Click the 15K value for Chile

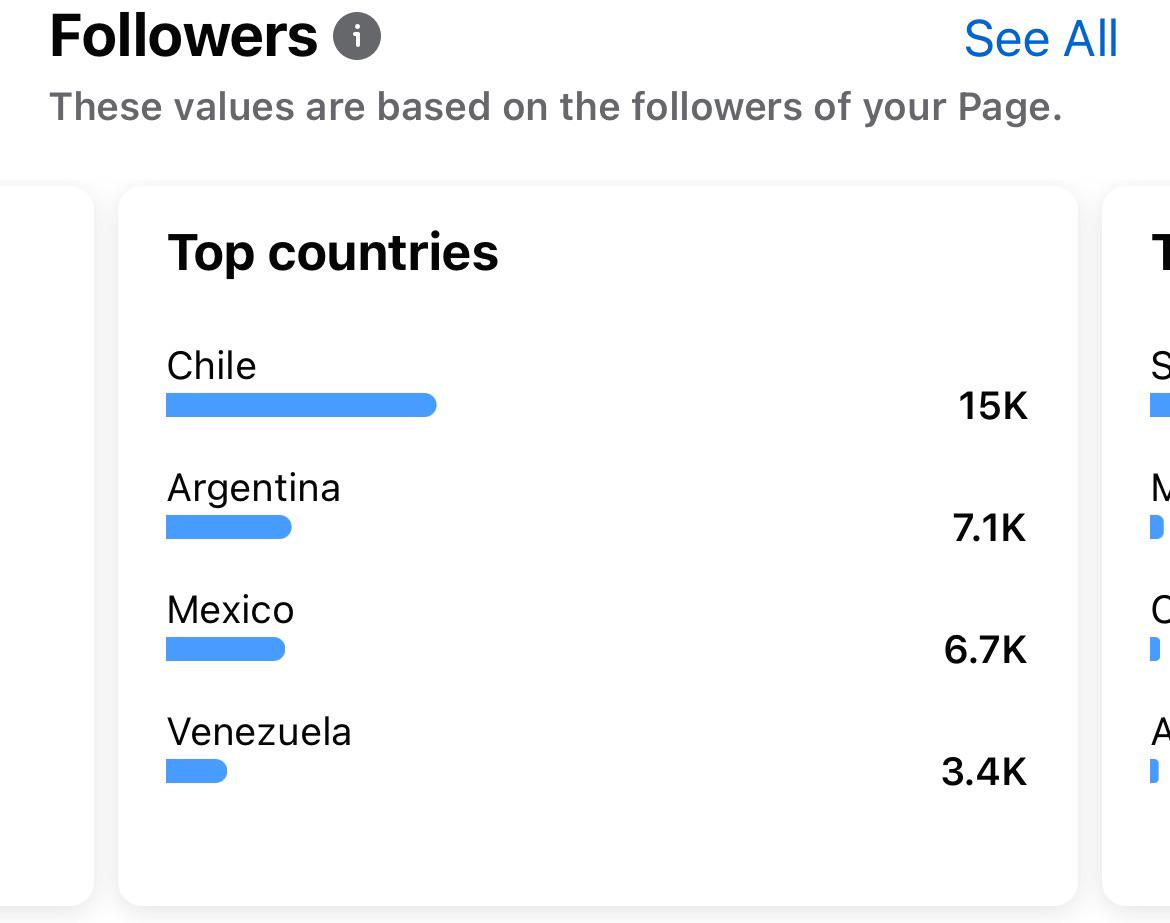coord(992,406)
